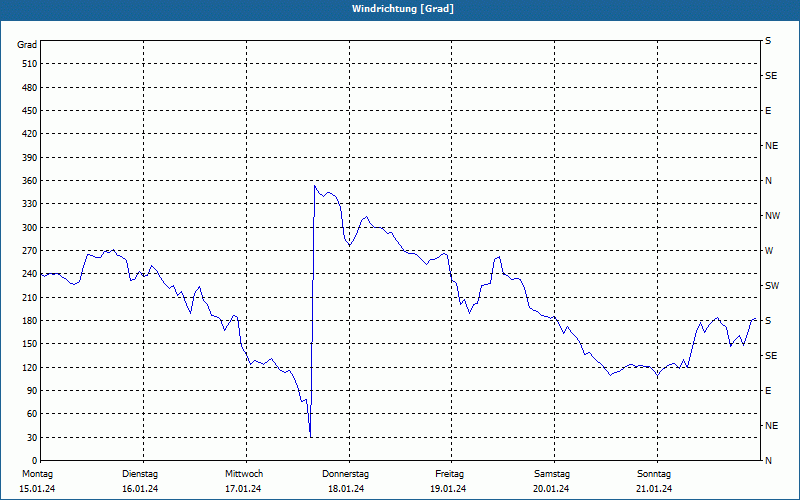Pick the "390" y-axis value

pyautogui.click(x=30, y=158)
